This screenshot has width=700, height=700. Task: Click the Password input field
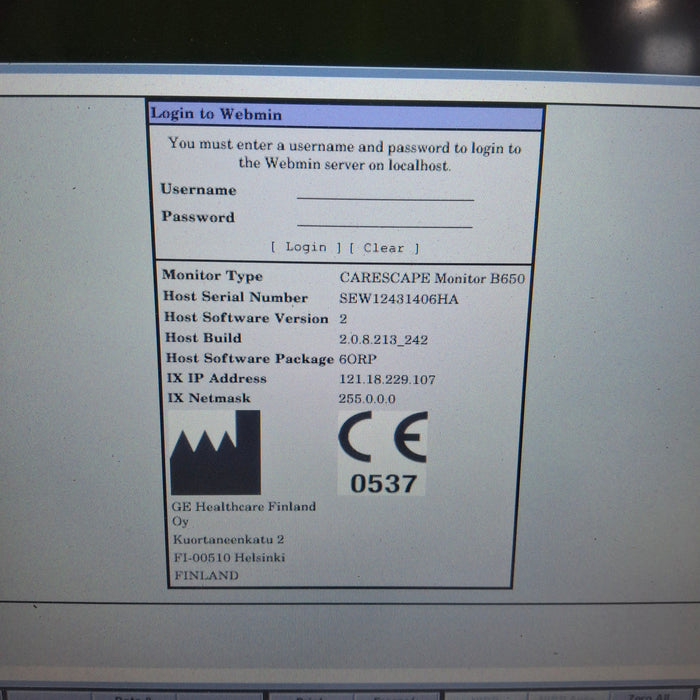pos(385,219)
